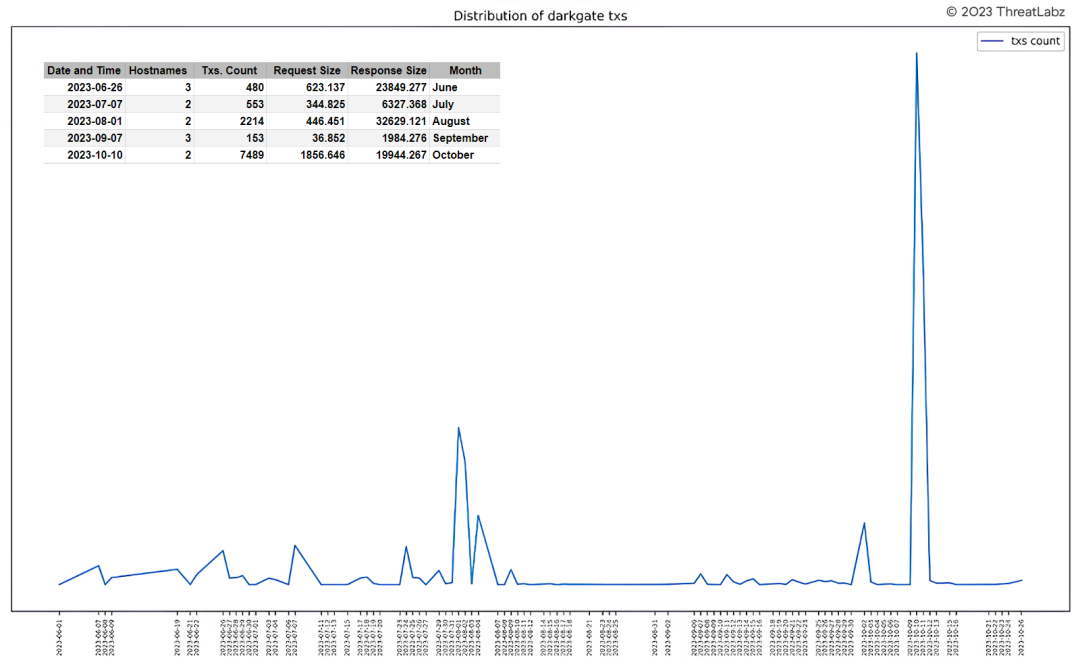Click the second peak near 2023-07-29
This screenshot has width=1080, height=664.
459,430
